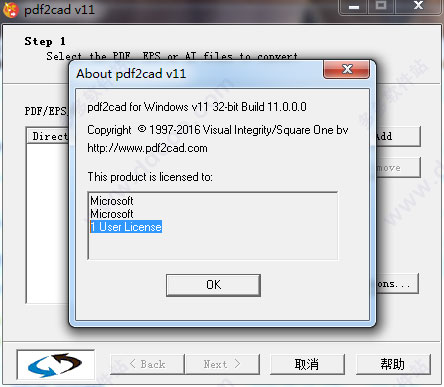Click the 帮助 help button
Screen dimensions: 444x387
pyautogui.click(x=393, y=364)
